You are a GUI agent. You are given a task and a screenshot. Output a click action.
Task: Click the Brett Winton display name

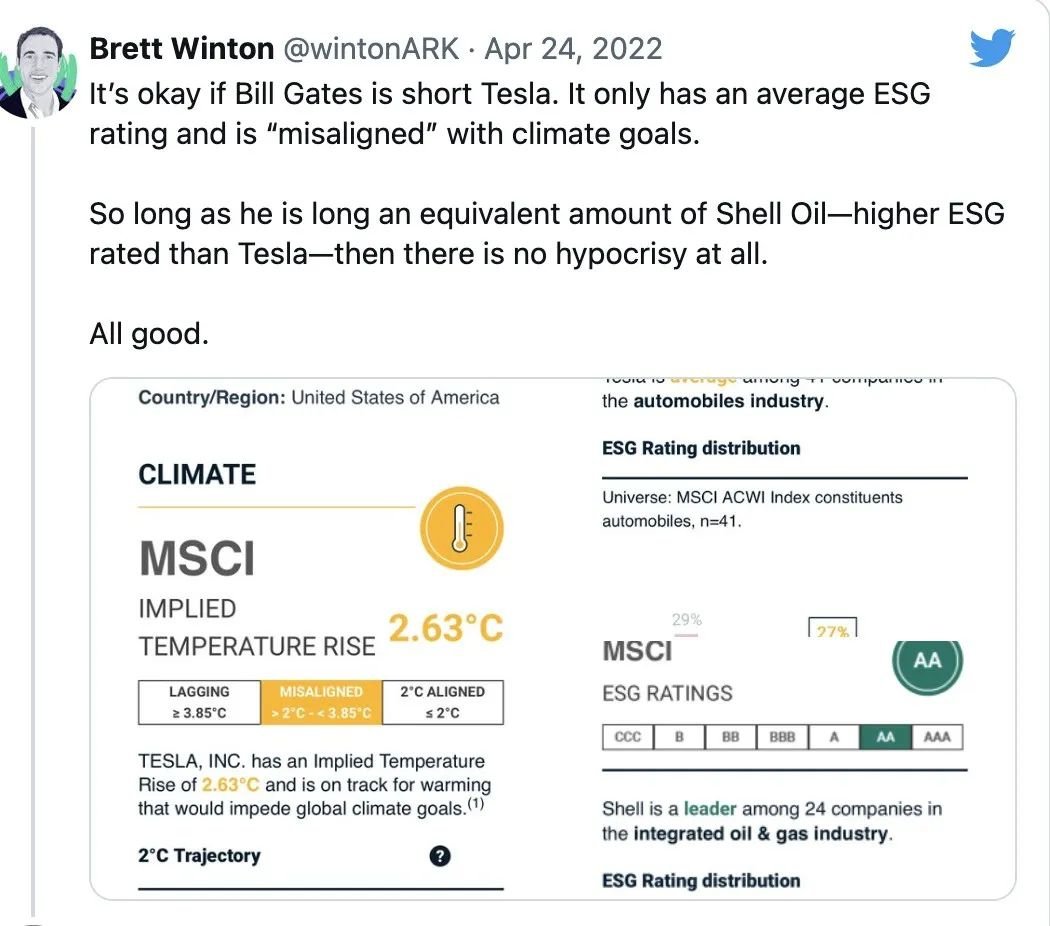pos(181,49)
